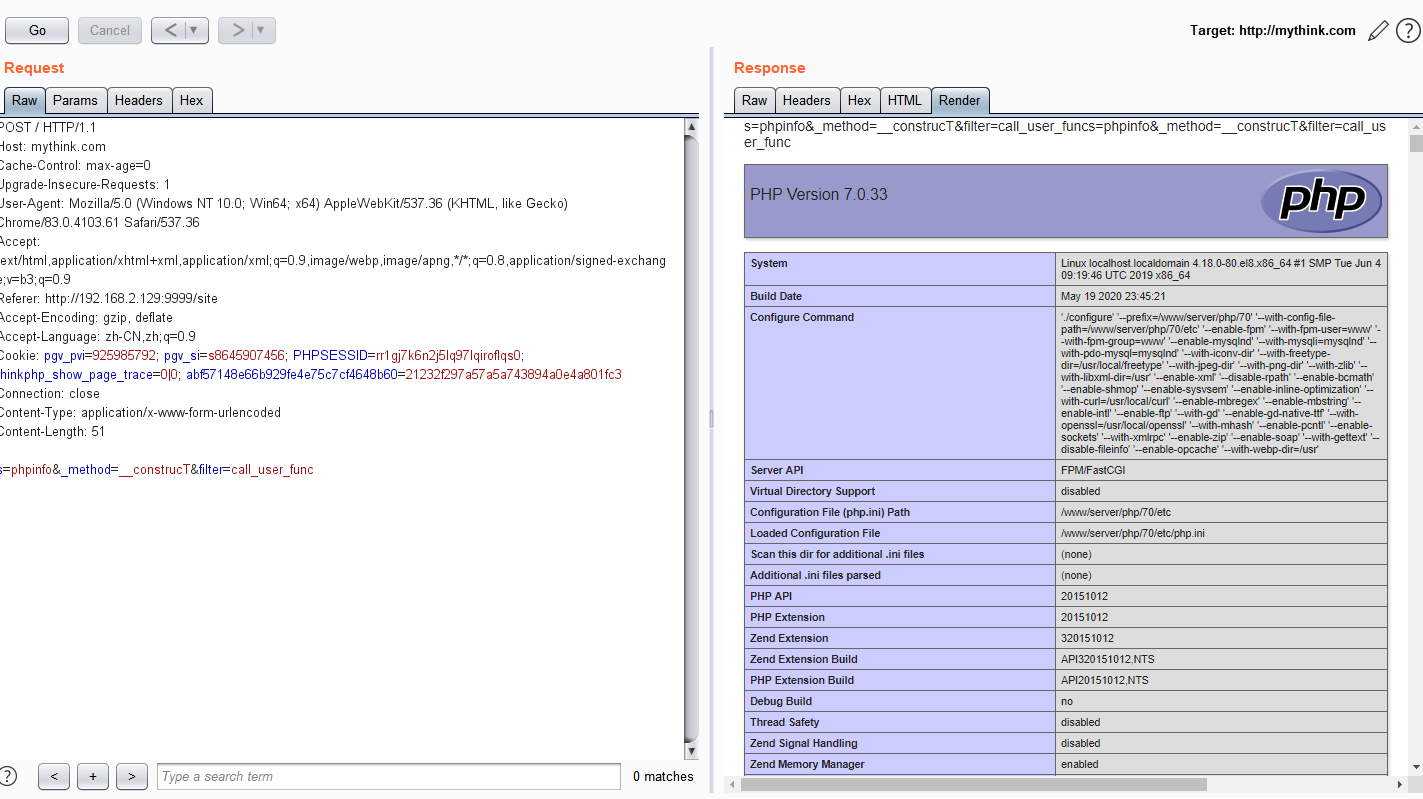Screen dimensions: 1423x799
Task: Click the 'Zend Extension Build' row label
Action: 804,659
